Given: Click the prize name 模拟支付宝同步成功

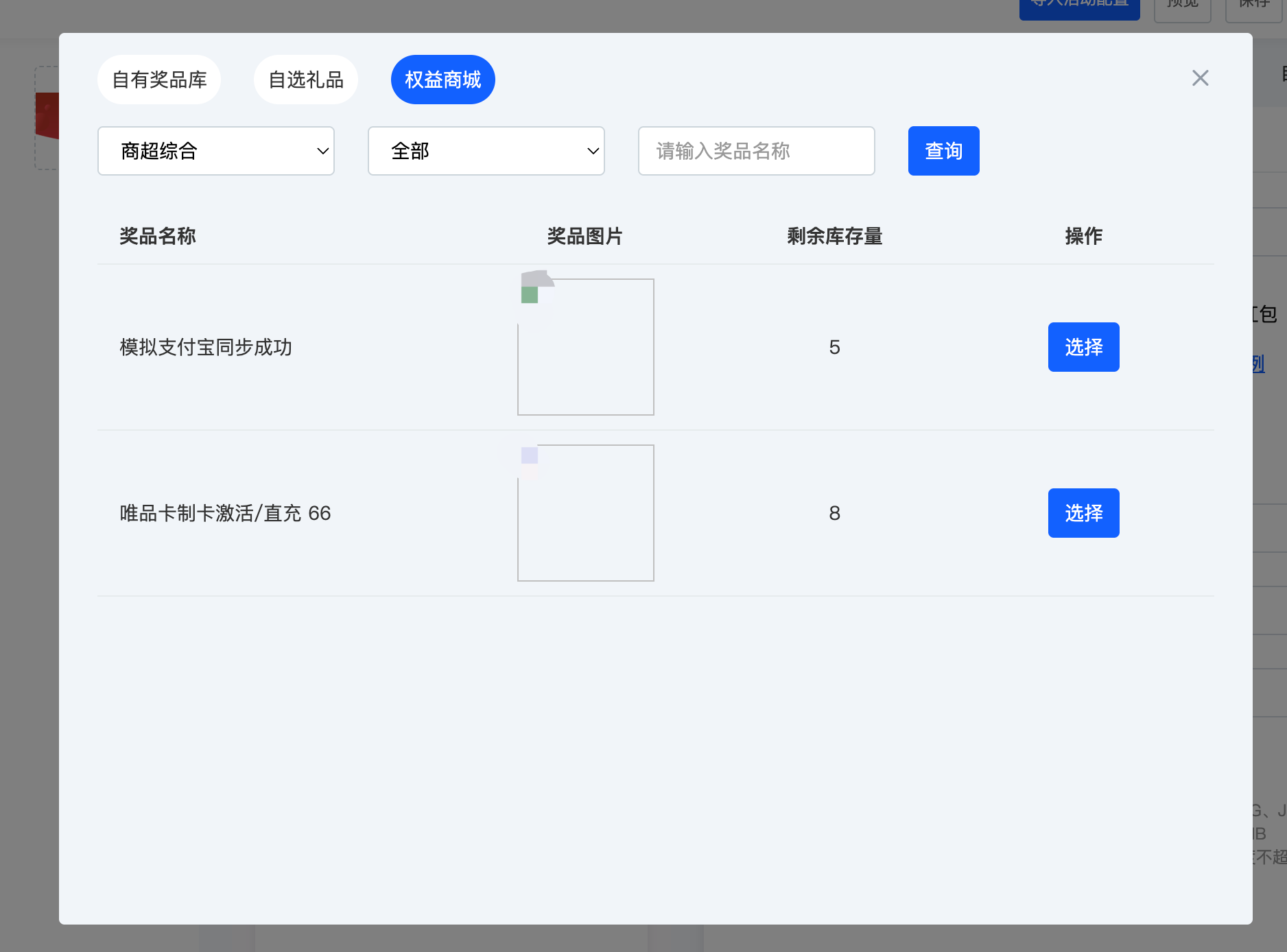Looking at the screenshot, I should [x=206, y=347].
